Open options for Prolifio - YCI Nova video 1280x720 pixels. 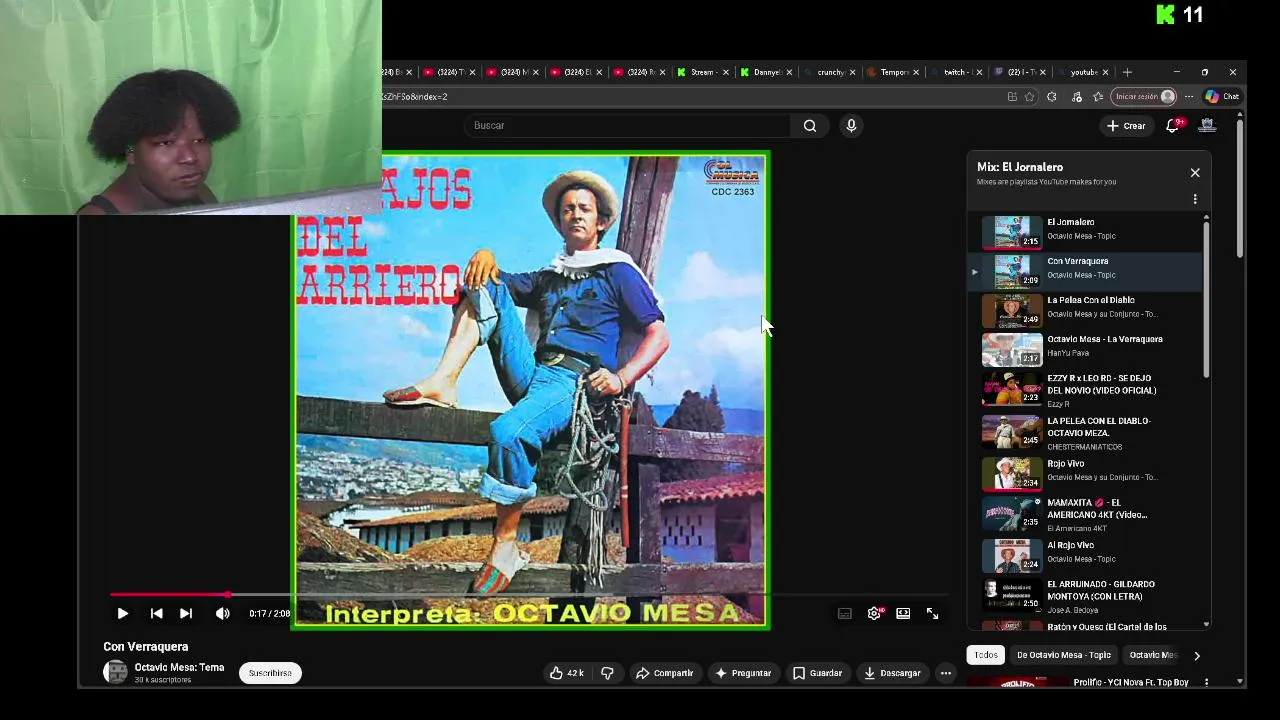click(1206, 682)
